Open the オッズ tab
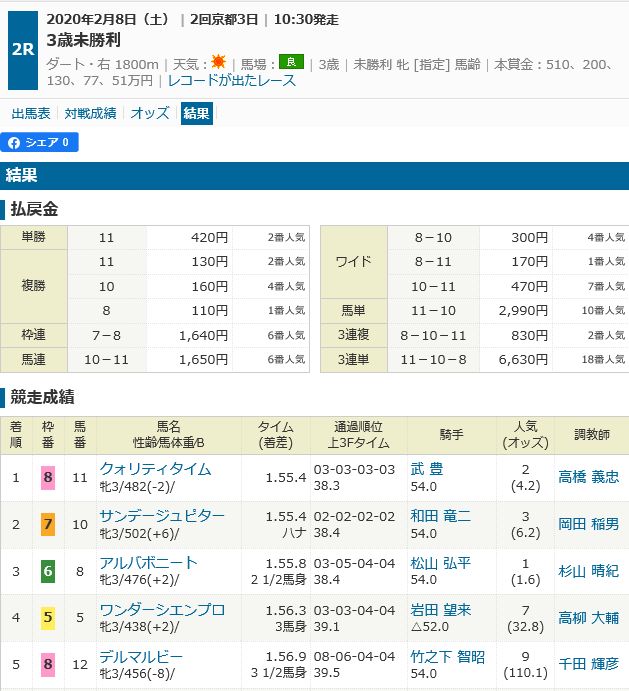This screenshot has width=629, height=691. tap(150, 113)
